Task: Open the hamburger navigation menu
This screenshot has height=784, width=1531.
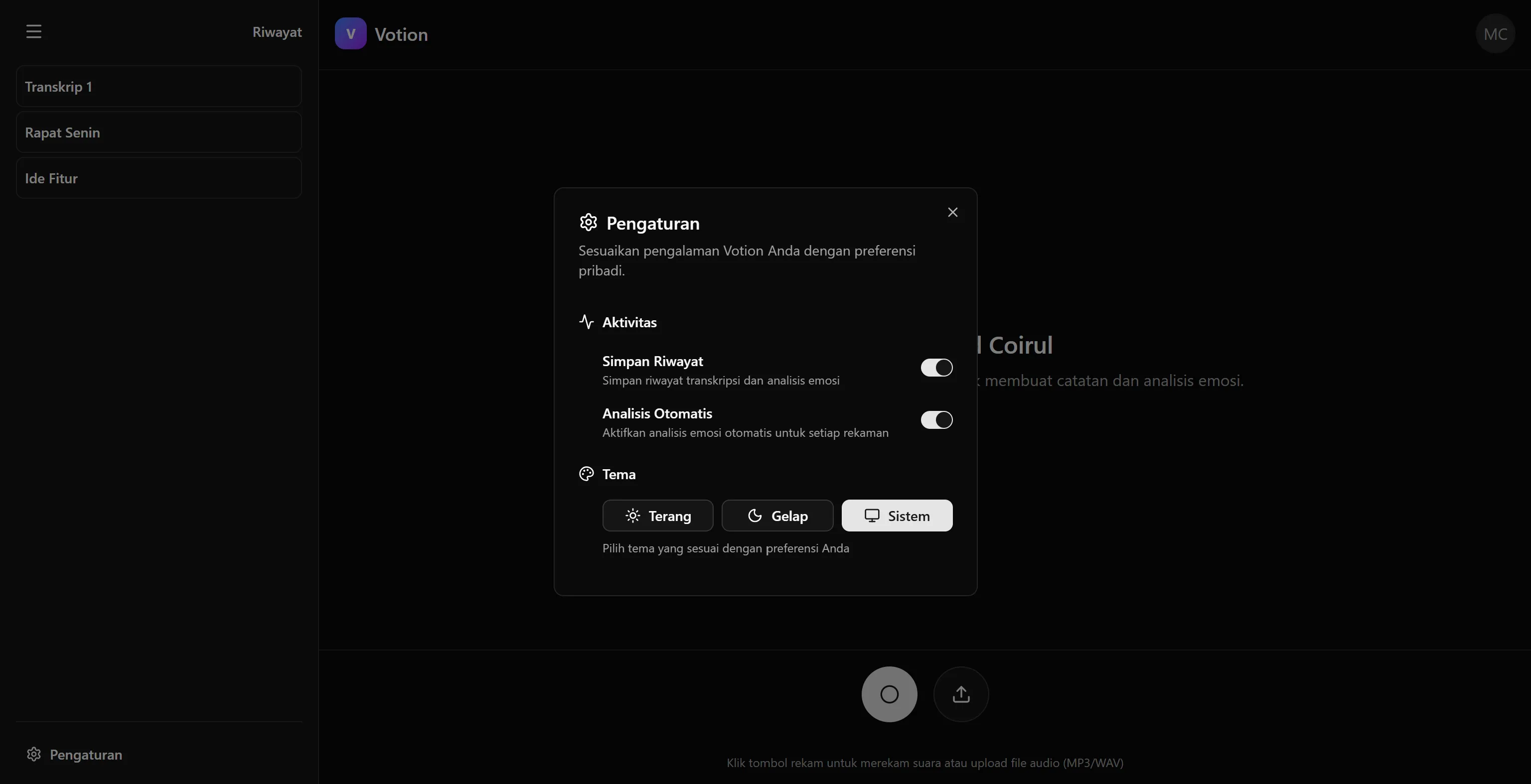Action: tap(33, 31)
